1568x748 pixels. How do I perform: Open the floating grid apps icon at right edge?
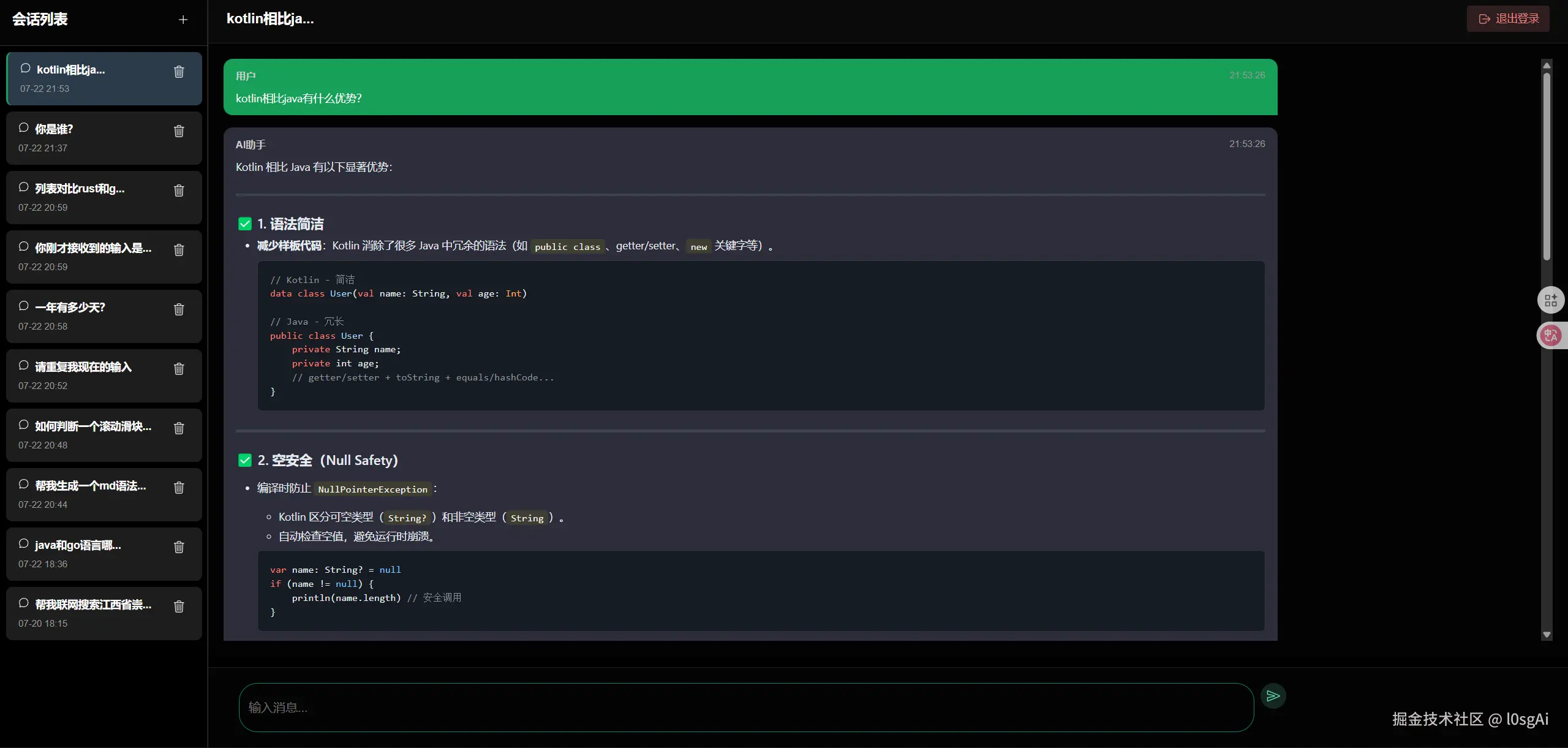point(1550,300)
